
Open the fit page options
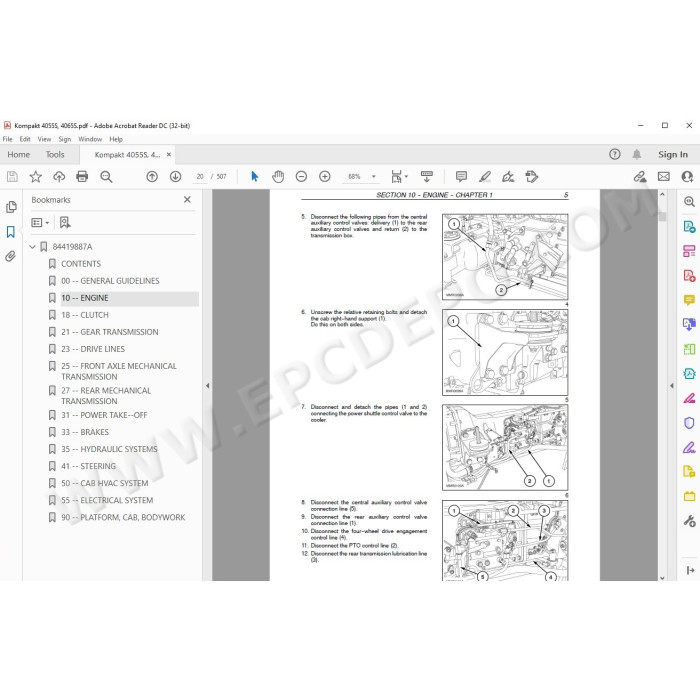coord(399,177)
